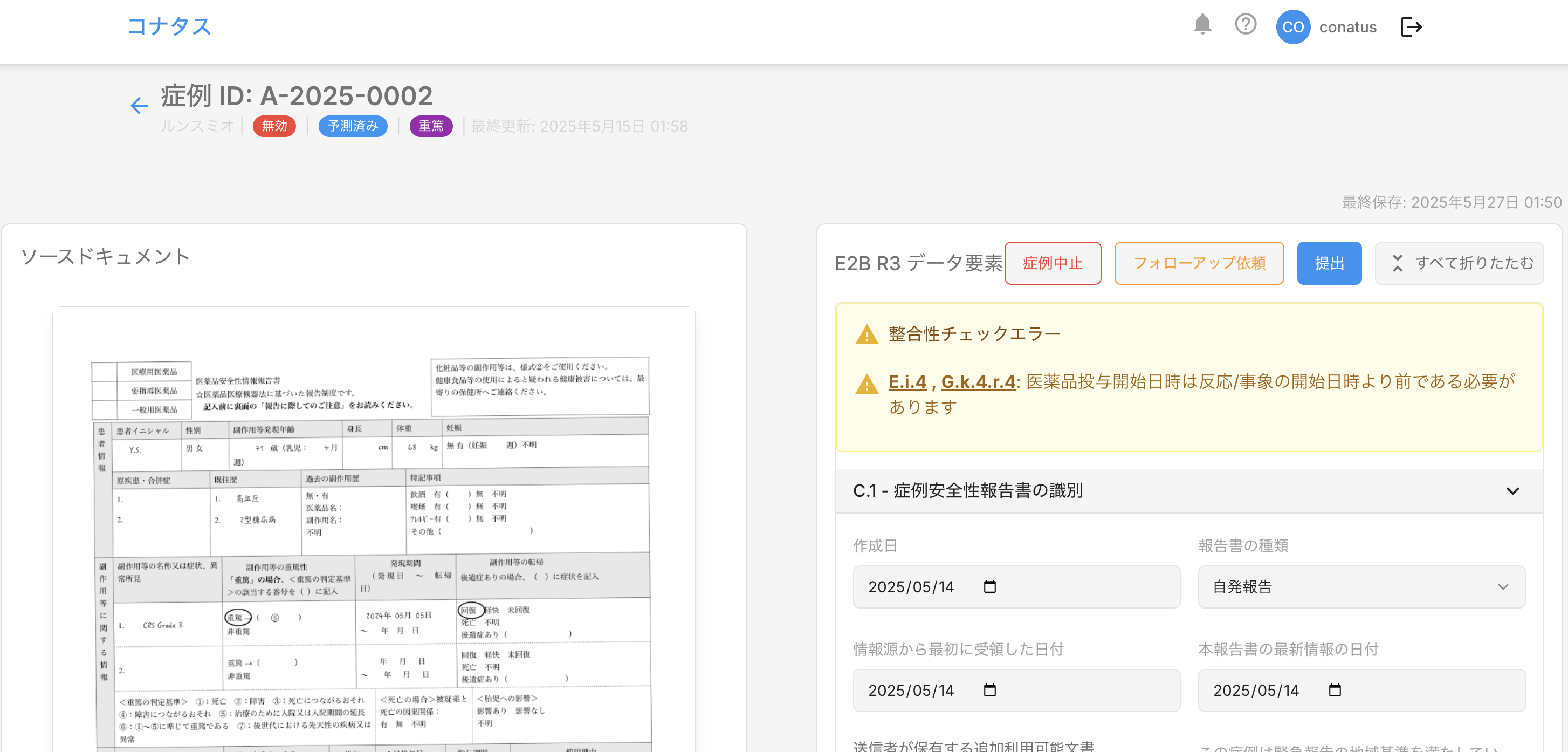Click the コナタス logo
Image resolution: width=1568 pixels, height=752 pixels.
point(169,27)
